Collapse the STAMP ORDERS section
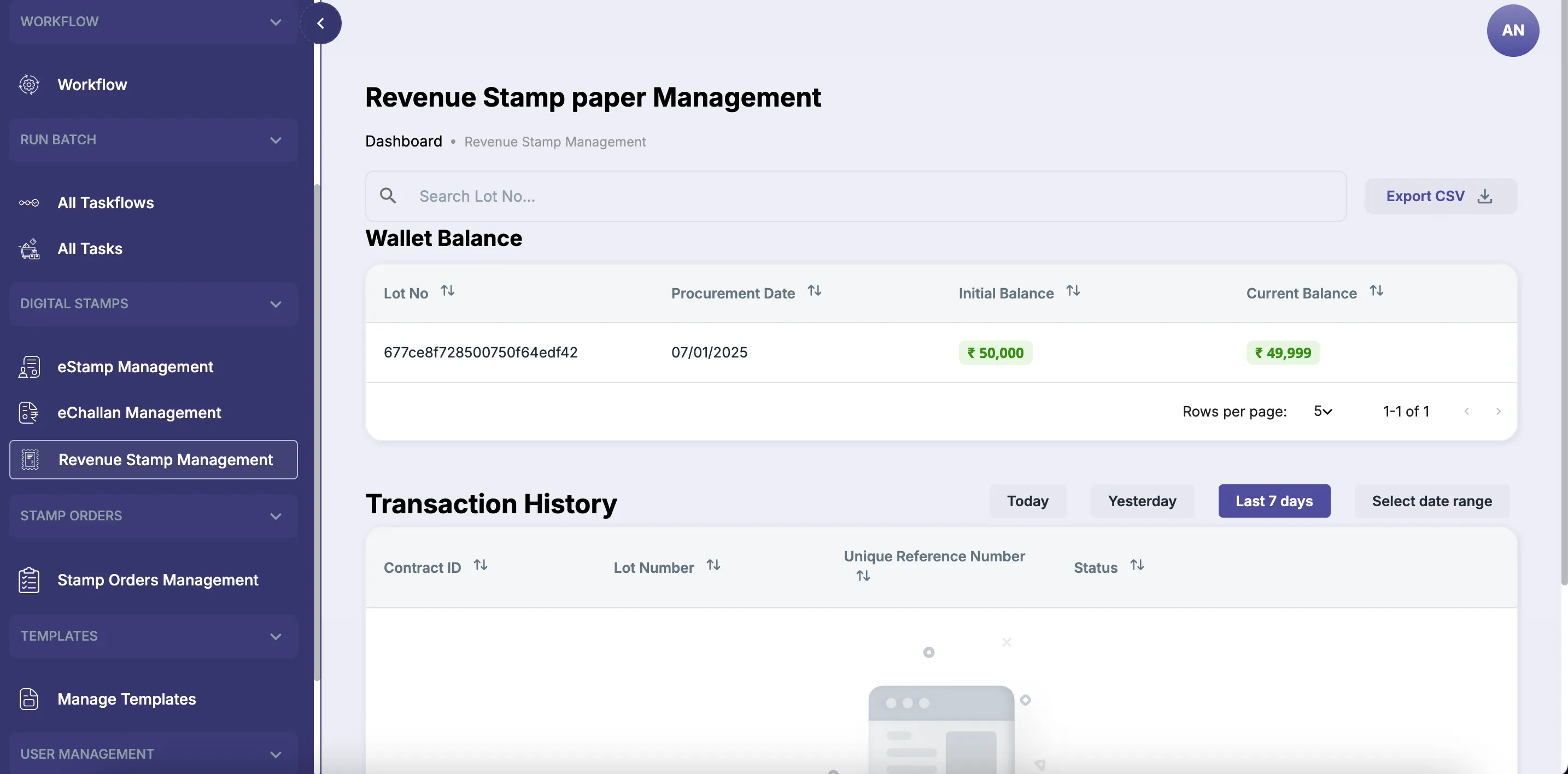1568x774 pixels. coord(154,516)
